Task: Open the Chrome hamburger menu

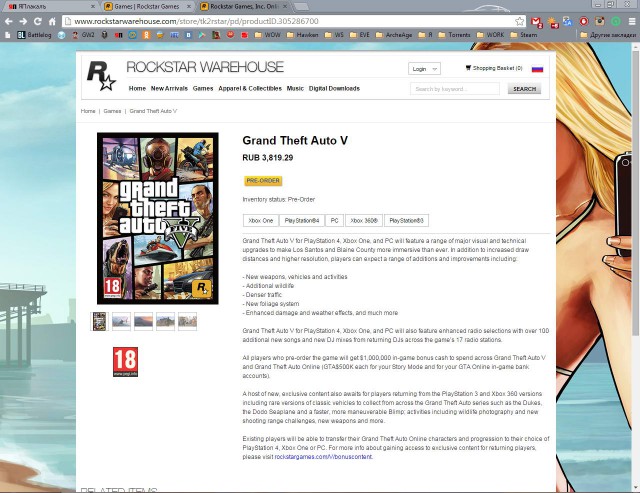Action: point(631,22)
